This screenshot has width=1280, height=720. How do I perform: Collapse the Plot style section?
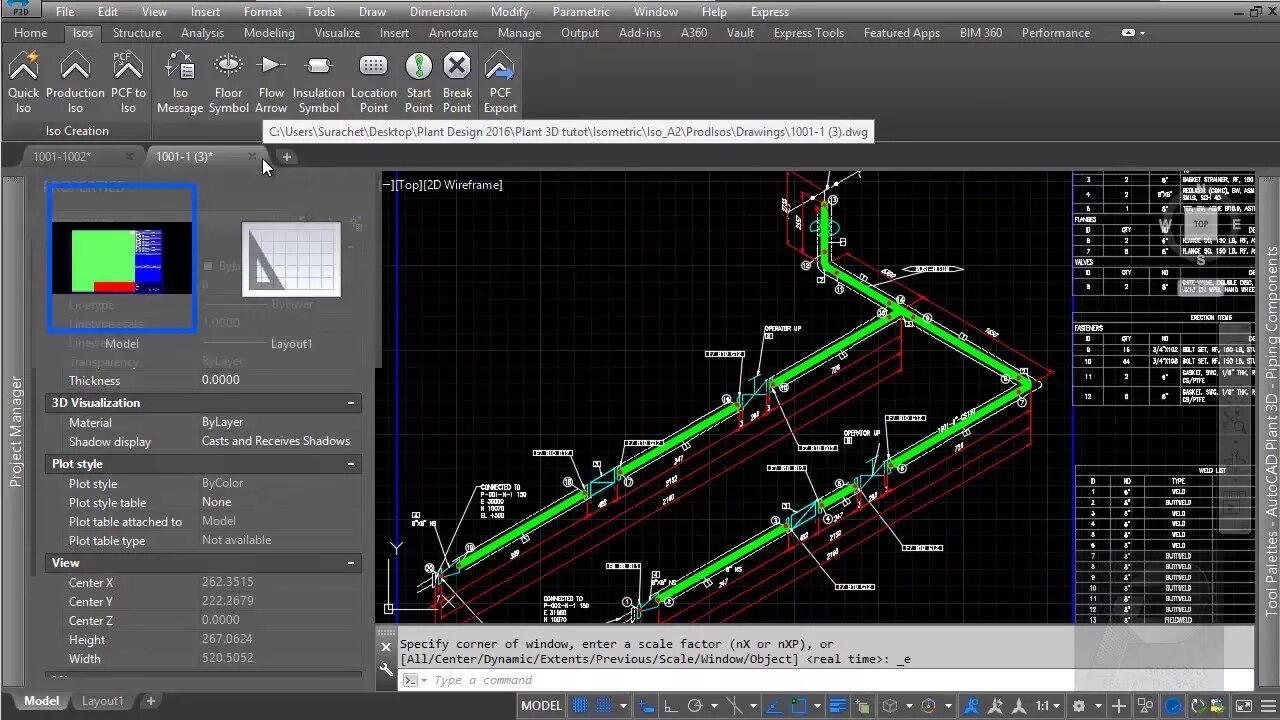tap(351, 464)
